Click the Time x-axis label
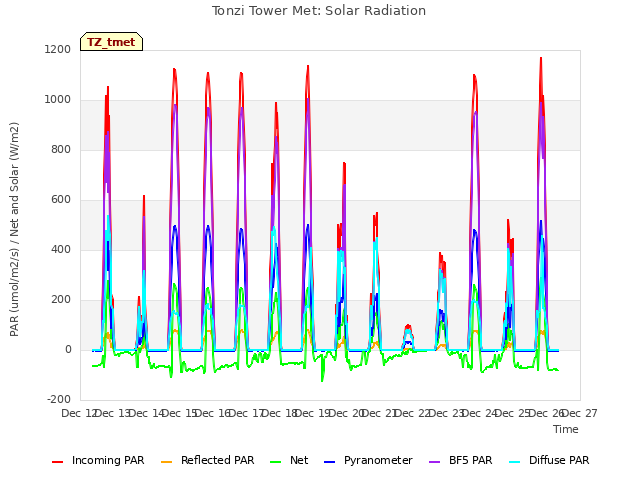 coord(566,429)
